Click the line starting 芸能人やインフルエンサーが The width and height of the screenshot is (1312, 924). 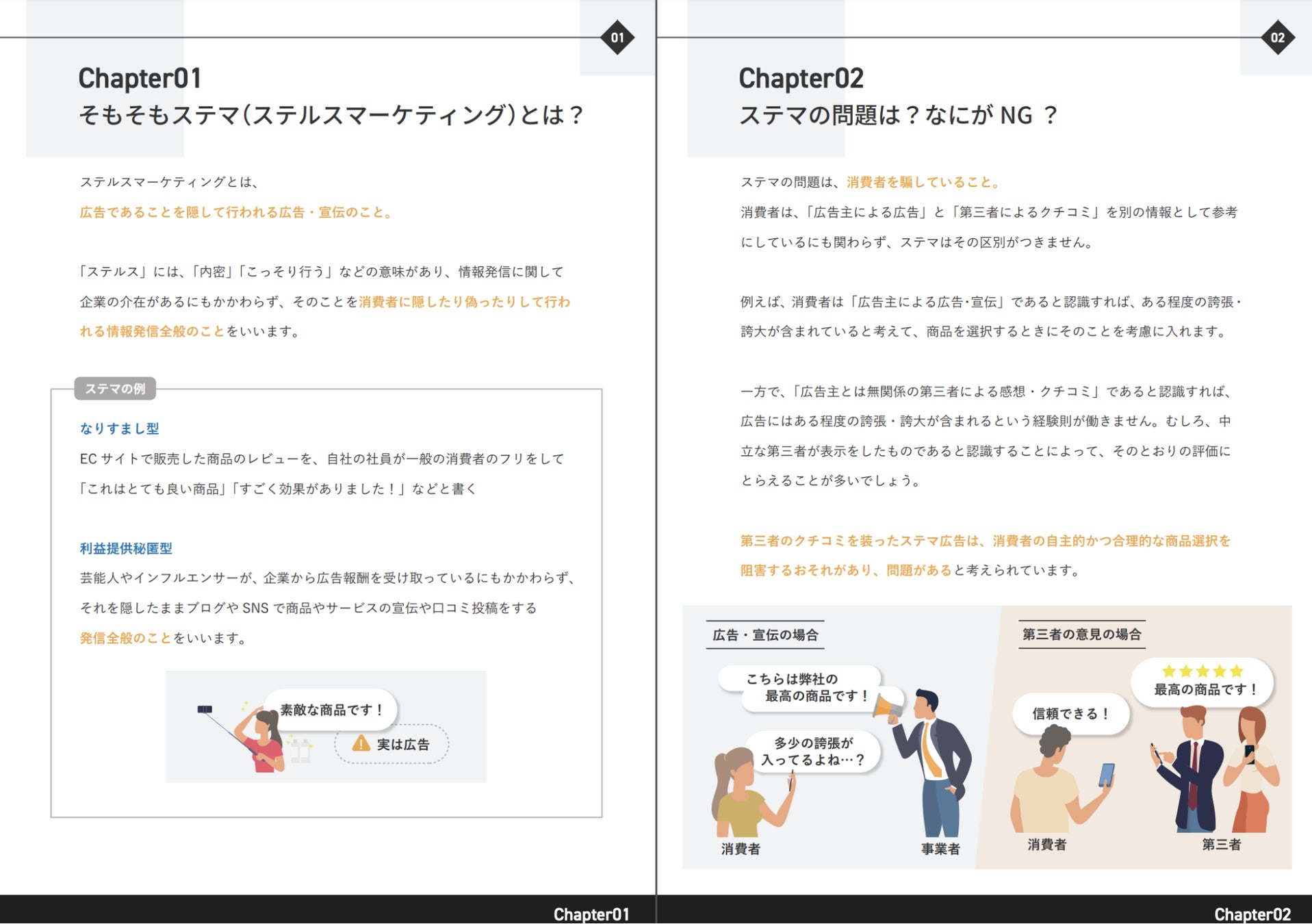[x=329, y=578]
